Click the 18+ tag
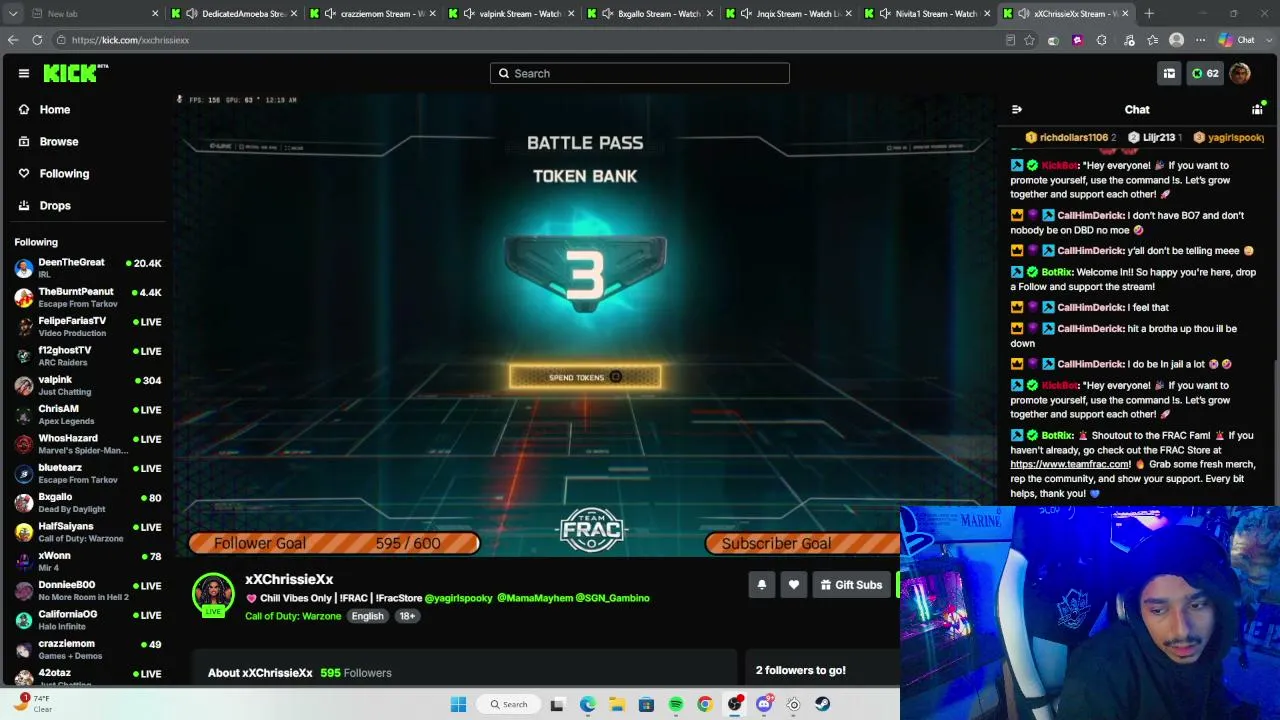Viewport: 1280px width, 720px height. (407, 616)
